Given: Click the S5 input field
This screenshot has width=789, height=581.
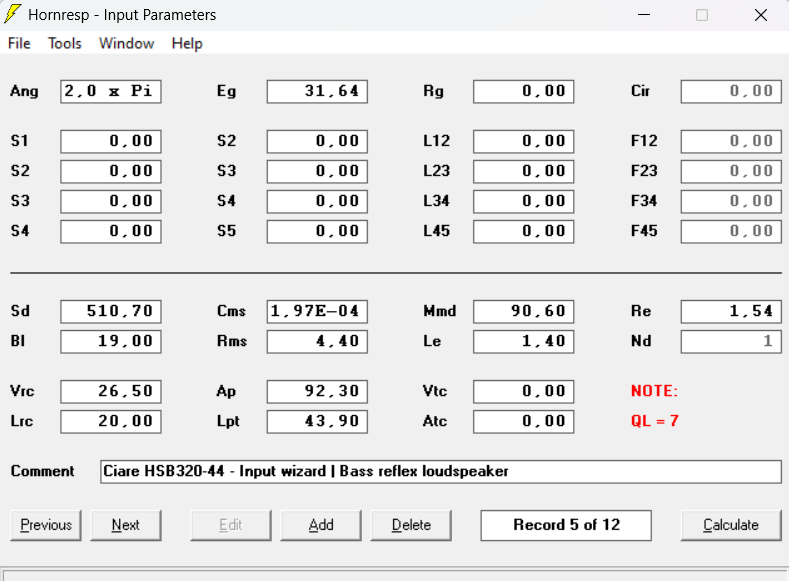Looking at the screenshot, I should 317,231.
